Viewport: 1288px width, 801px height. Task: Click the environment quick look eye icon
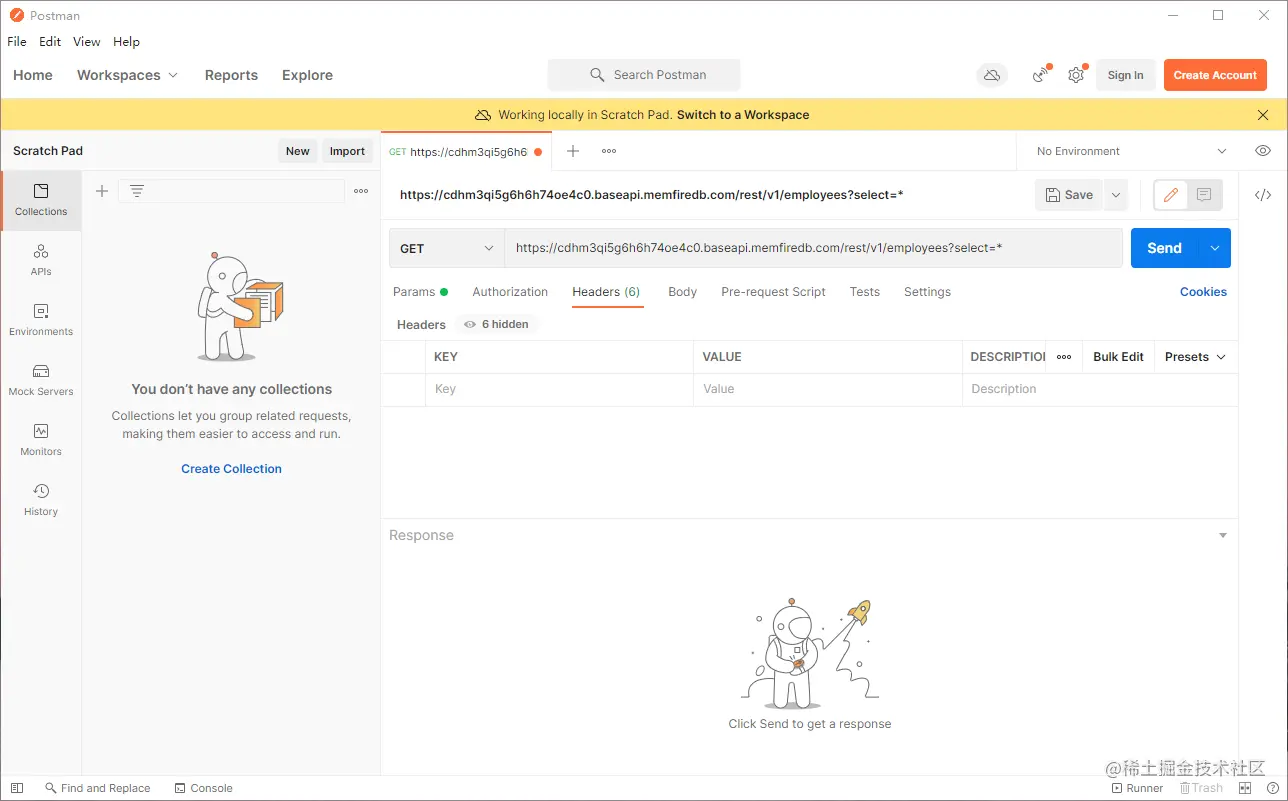pos(1263,151)
